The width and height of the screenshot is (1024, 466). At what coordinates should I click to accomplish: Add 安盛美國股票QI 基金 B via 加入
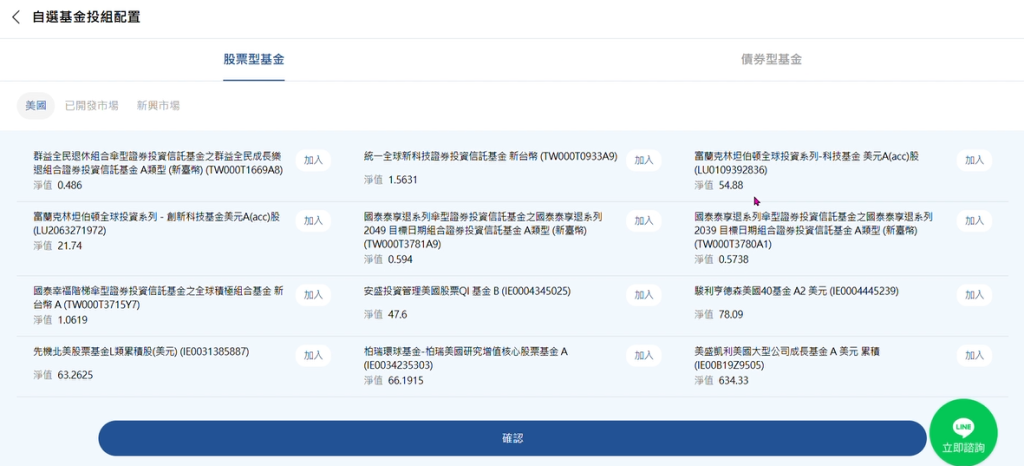pyautogui.click(x=644, y=295)
